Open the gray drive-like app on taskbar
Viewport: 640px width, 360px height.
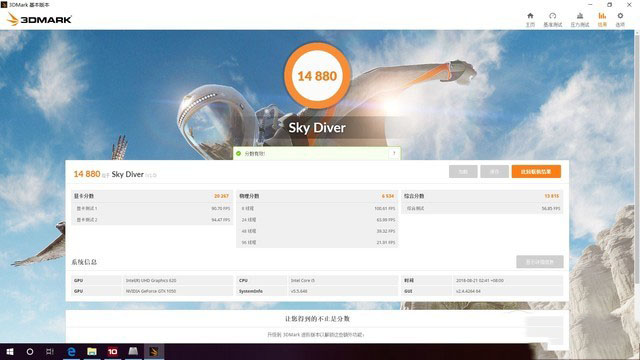[x=133, y=351]
